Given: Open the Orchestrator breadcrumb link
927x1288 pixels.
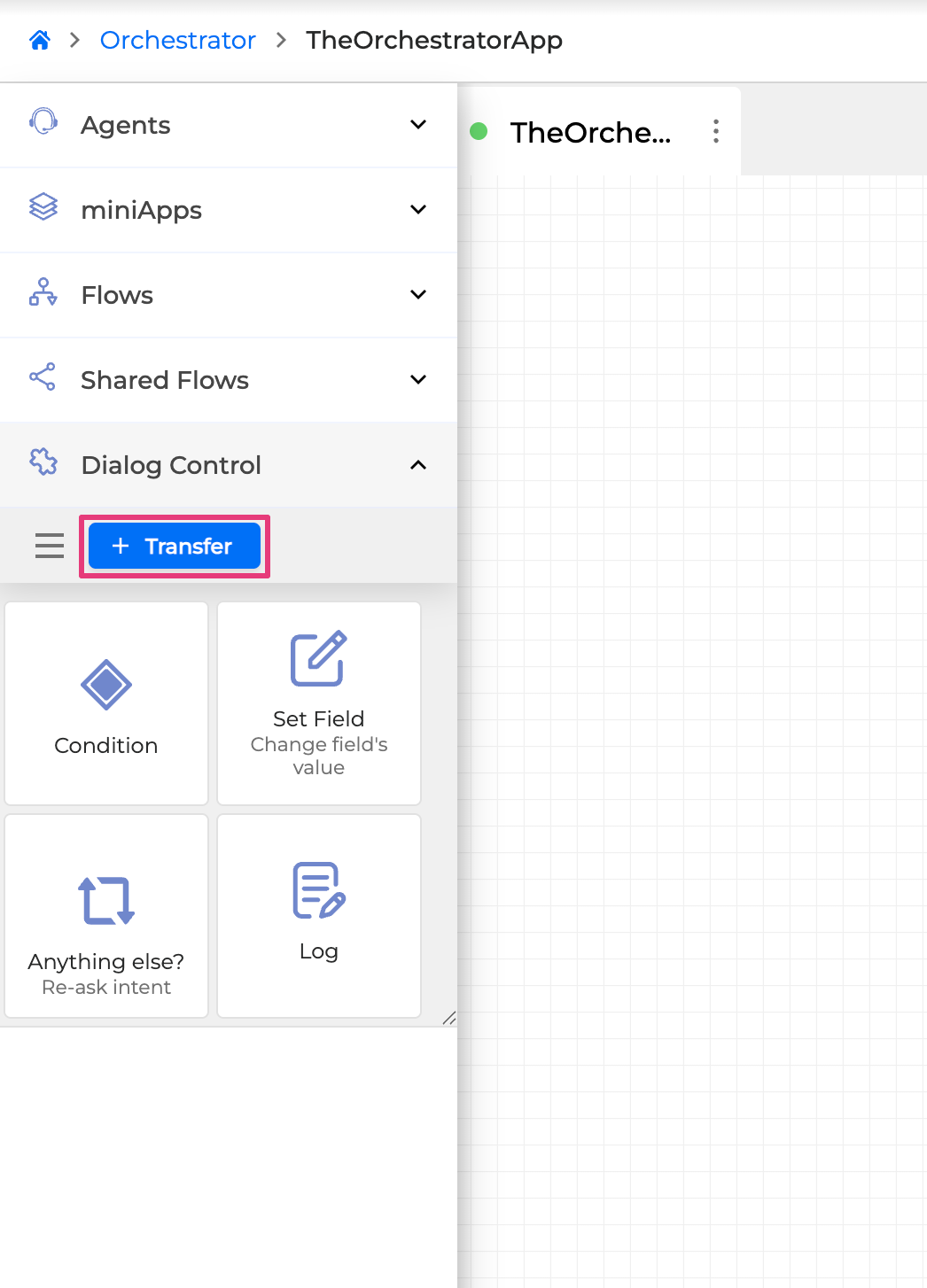Looking at the screenshot, I should (177, 40).
